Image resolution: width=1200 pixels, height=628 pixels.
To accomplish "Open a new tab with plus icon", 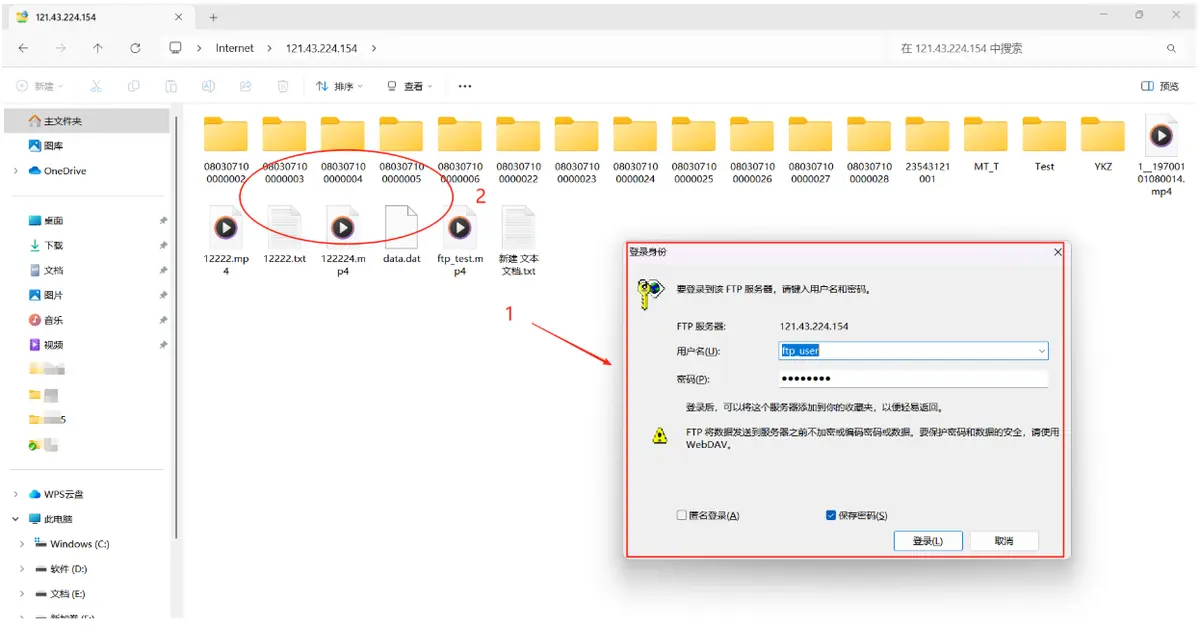I will [x=213, y=17].
